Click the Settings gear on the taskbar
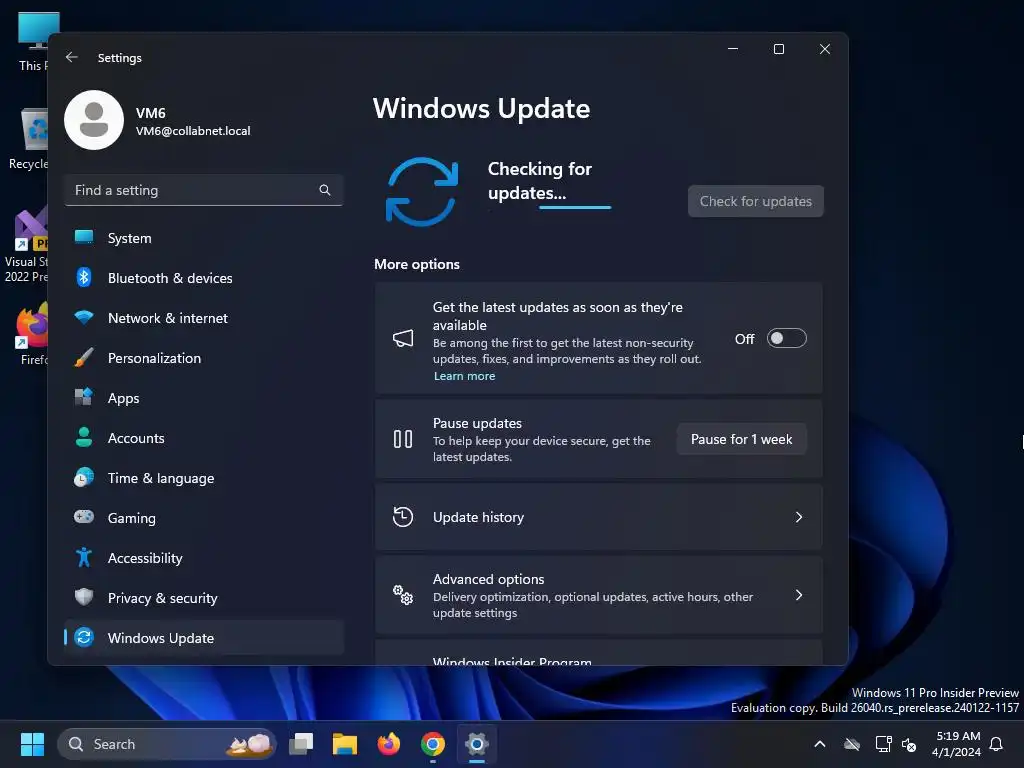 tap(477, 744)
